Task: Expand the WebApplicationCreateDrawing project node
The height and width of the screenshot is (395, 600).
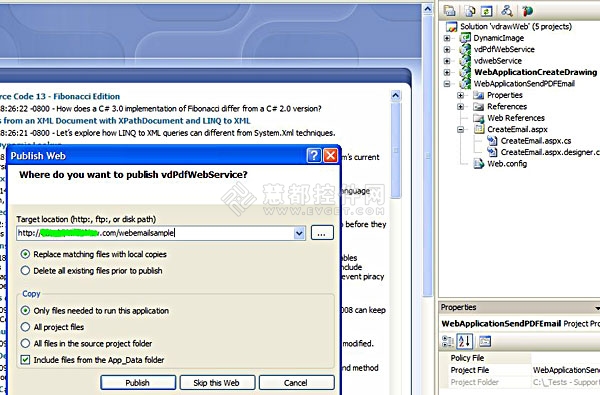Action: (x=447, y=72)
